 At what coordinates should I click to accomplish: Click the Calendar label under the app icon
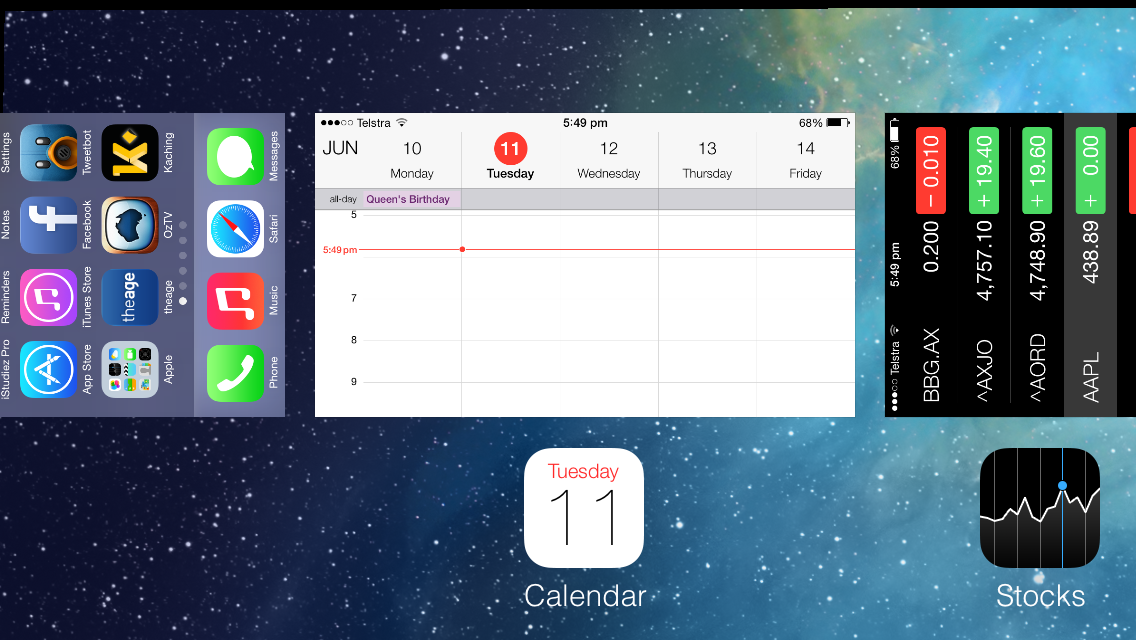585,596
